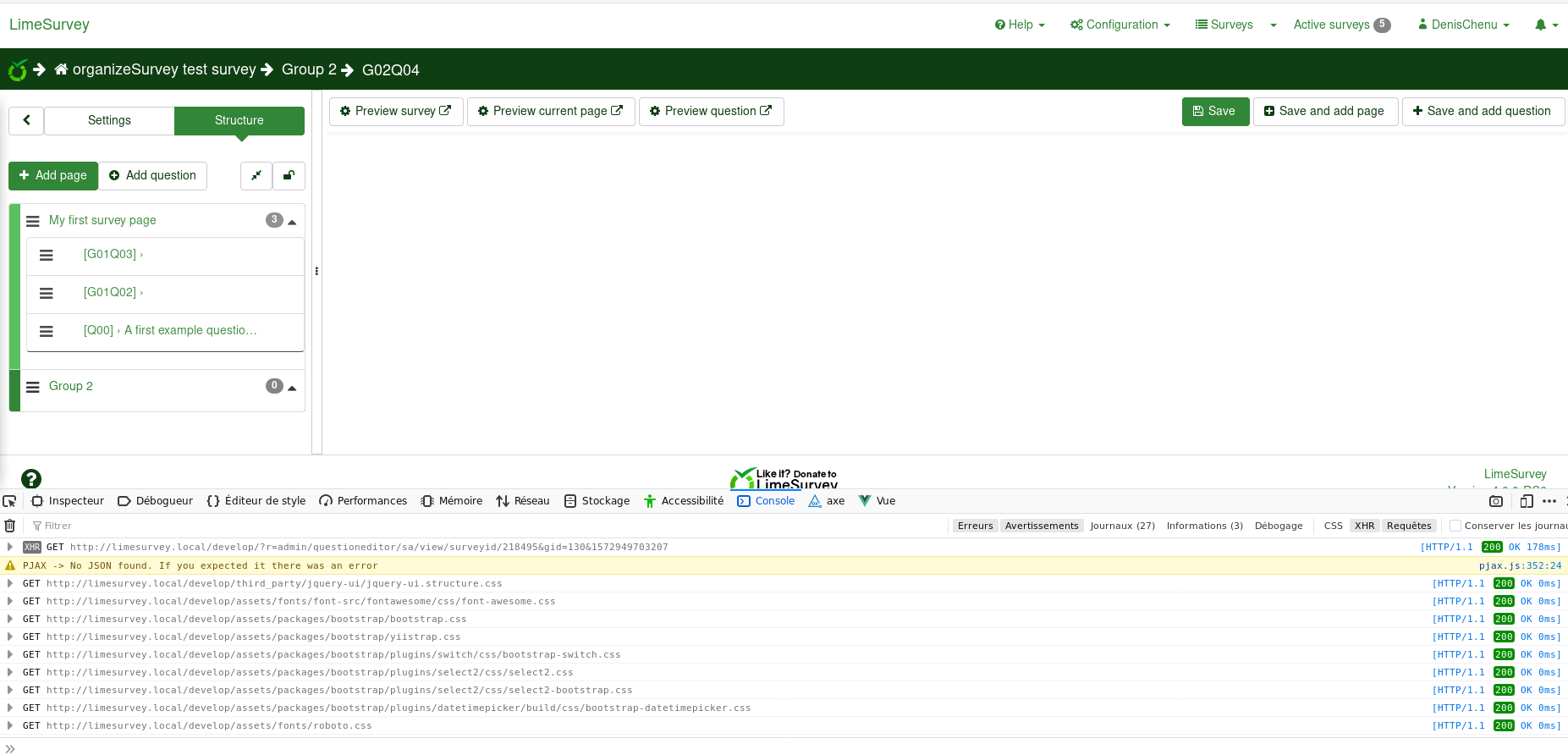
Task: Click the devtools element picker icon
Action: click(x=10, y=501)
